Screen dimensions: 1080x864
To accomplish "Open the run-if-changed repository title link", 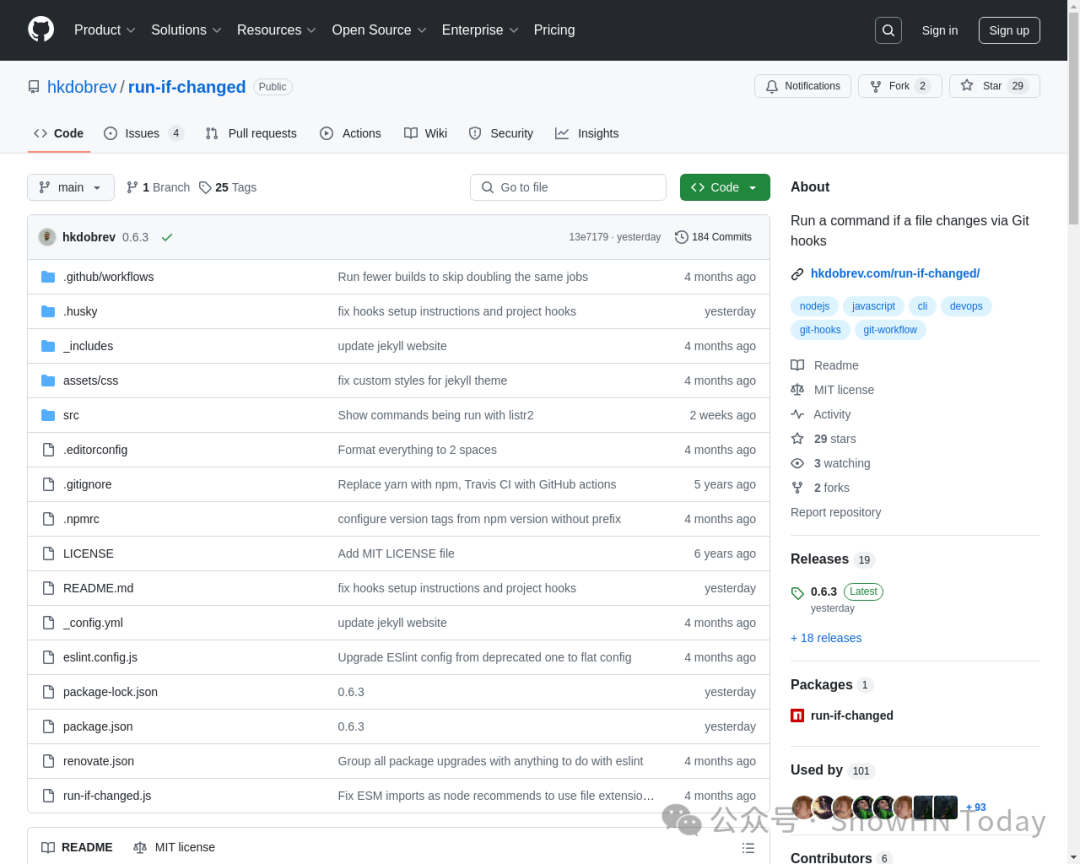I will (x=187, y=87).
